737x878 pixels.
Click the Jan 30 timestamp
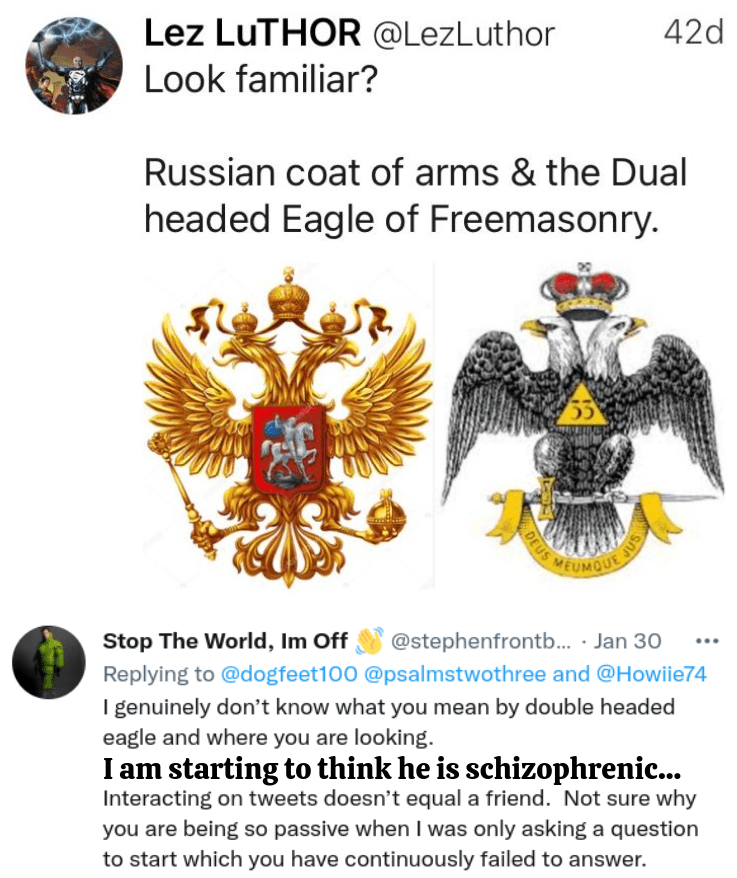pyautogui.click(x=627, y=641)
